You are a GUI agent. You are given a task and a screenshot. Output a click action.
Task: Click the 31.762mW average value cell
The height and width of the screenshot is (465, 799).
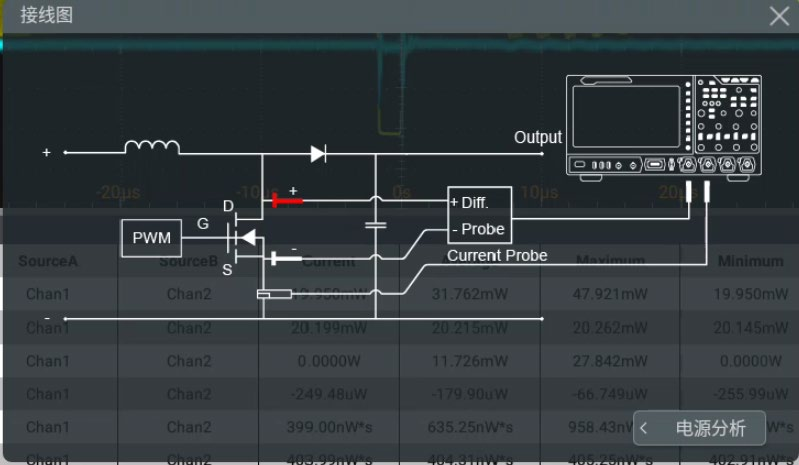[470, 294]
